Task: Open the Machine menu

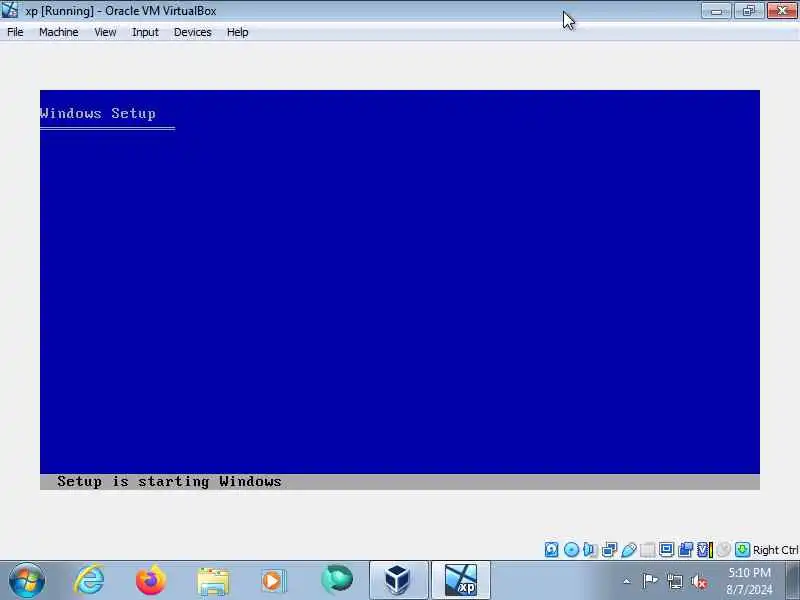Action: [59, 32]
